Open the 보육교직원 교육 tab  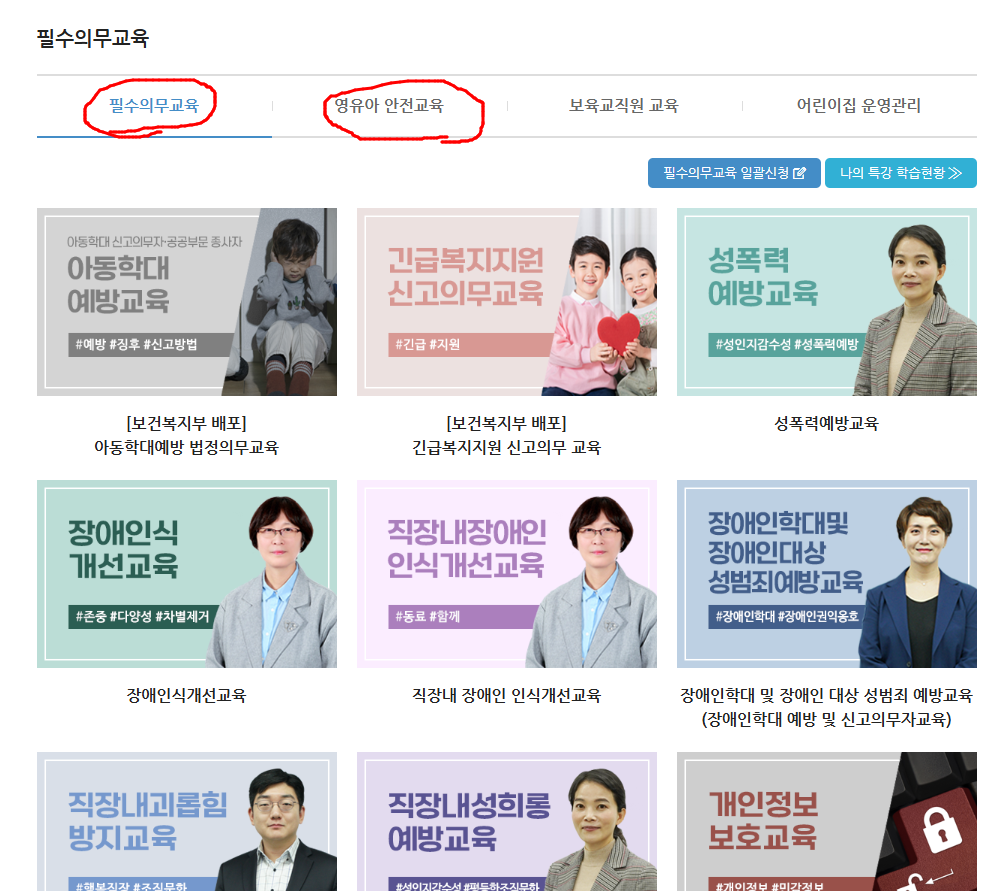coord(624,105)
